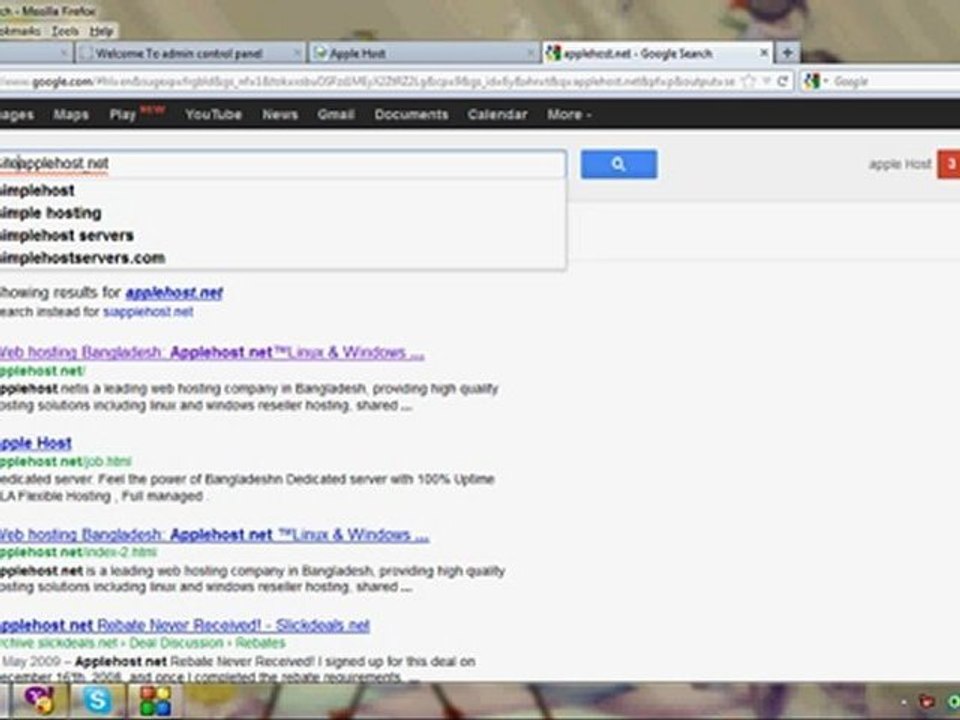Open the Bookmarks menu
960x720 pixels.
point(20,31)
